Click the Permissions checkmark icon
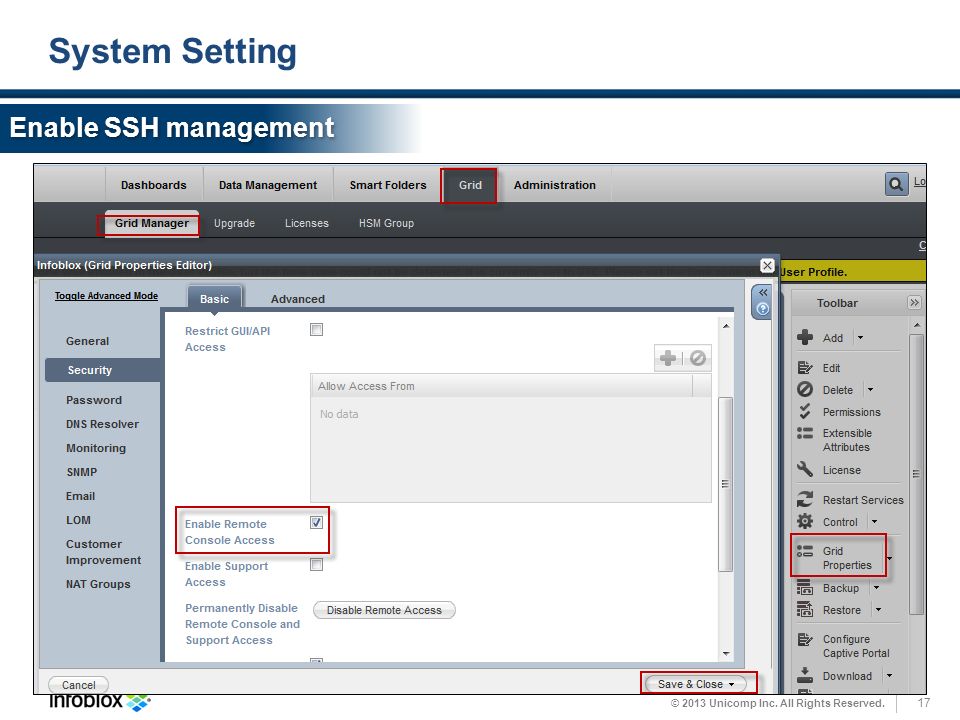960x720 pixels. [x=805, y=411]
